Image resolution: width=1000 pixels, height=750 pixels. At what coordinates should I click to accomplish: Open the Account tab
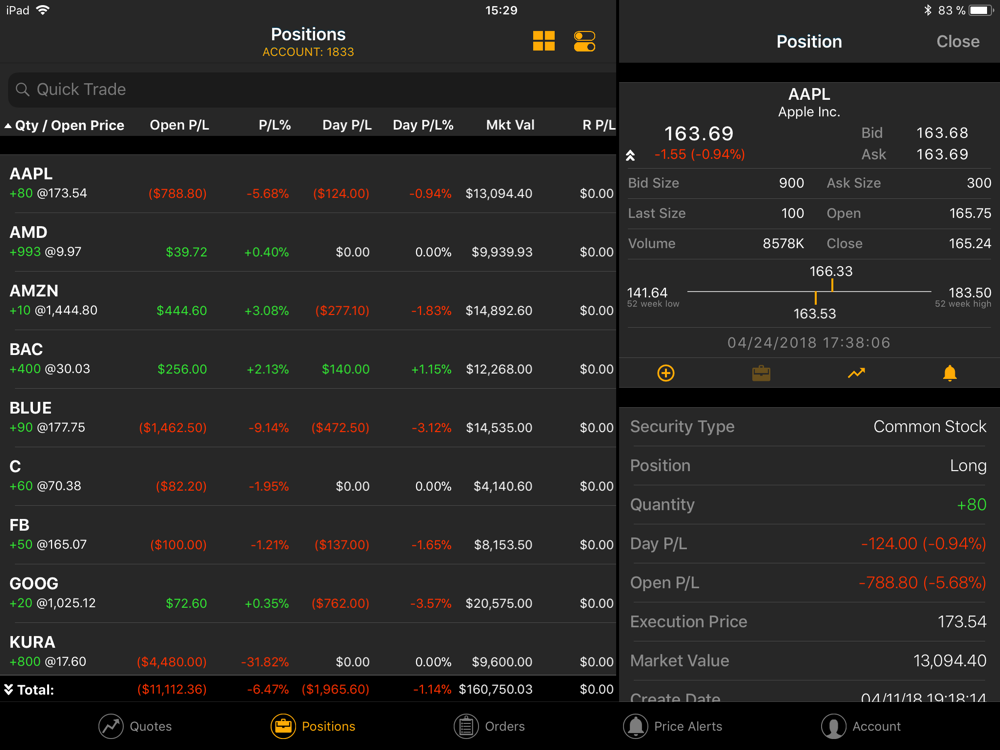pyautogui.click(x=861, y=726)
